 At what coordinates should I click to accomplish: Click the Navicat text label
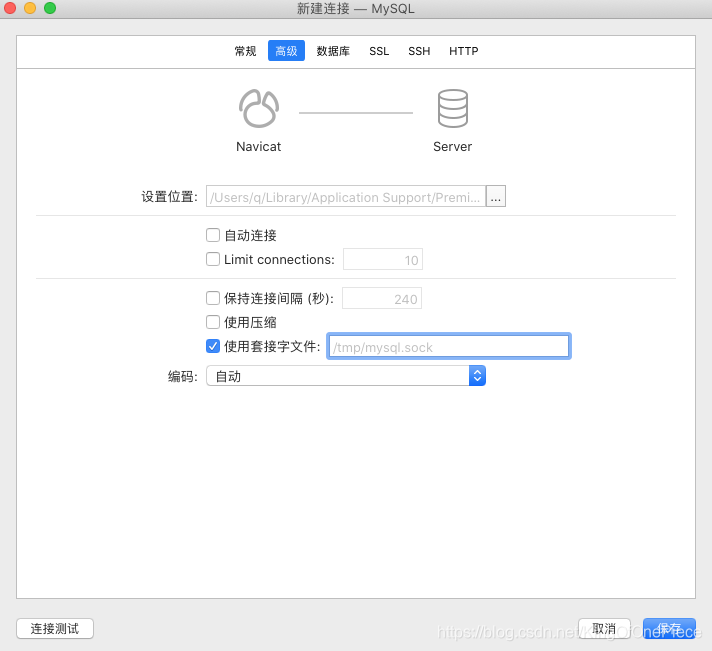tap(258, 147)
